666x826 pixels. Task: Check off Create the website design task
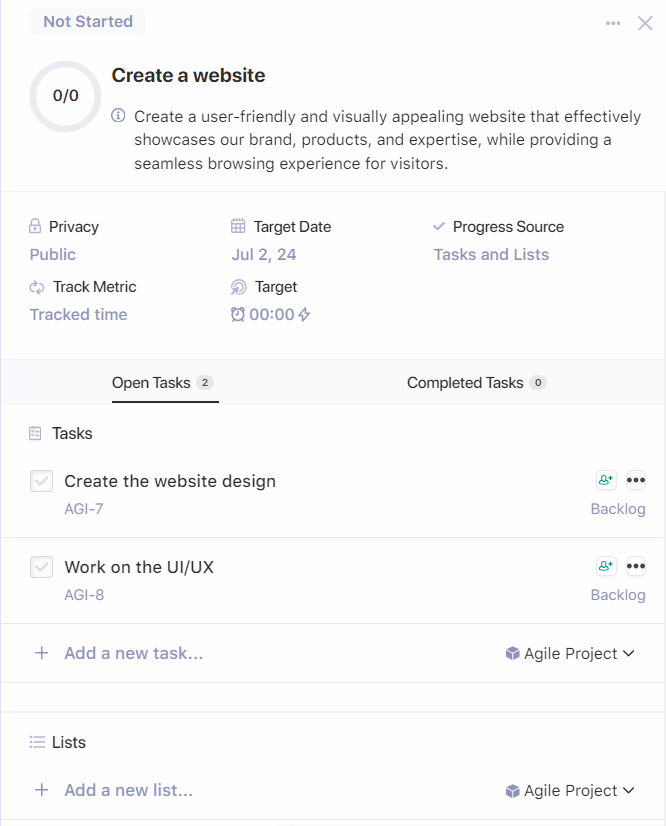pos(41,481)
